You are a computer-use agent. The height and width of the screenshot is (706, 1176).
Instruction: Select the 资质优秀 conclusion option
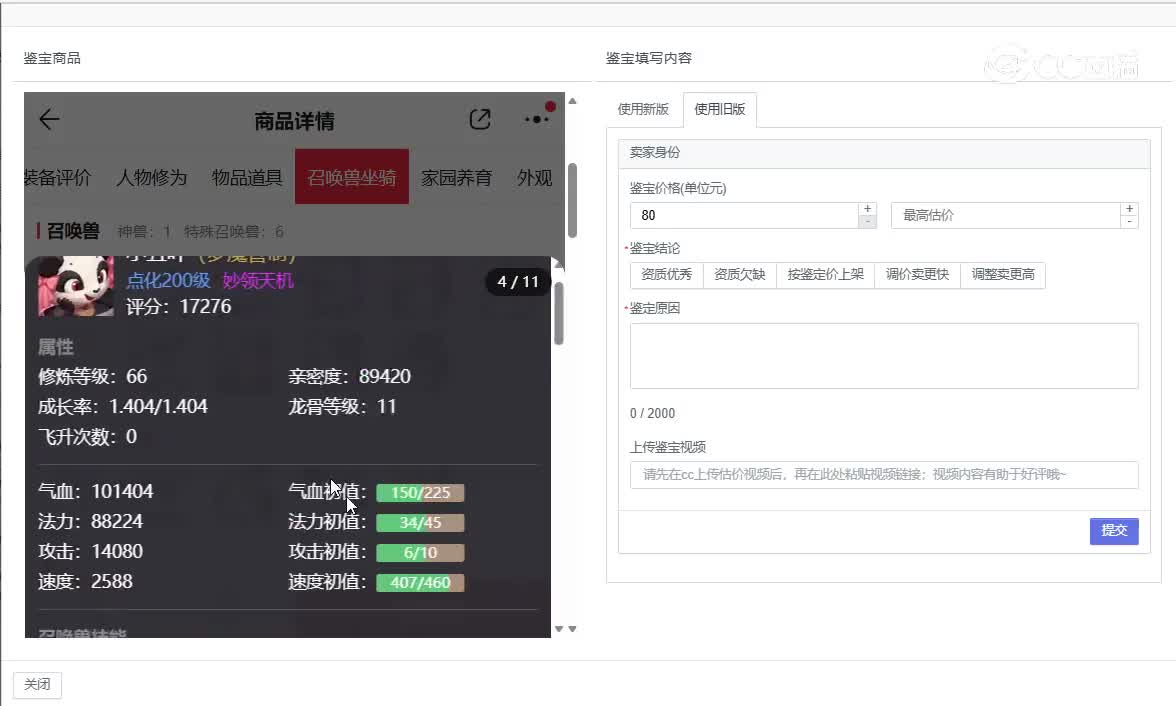tap(667, 275)
